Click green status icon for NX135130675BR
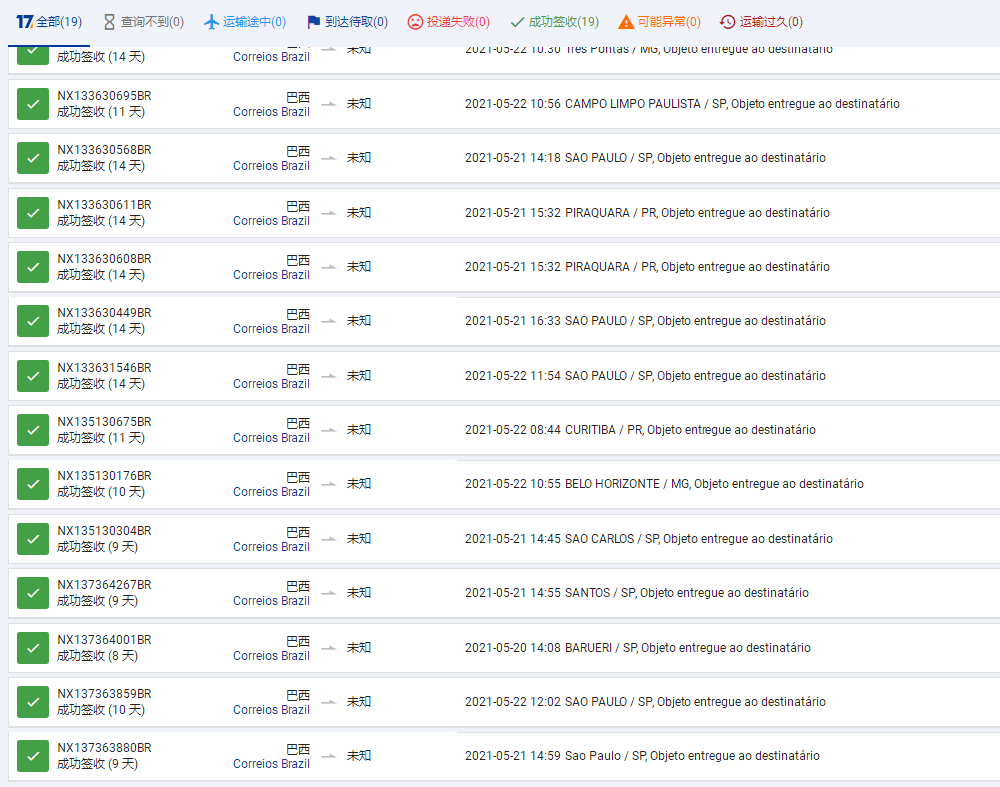 [33, 430]
